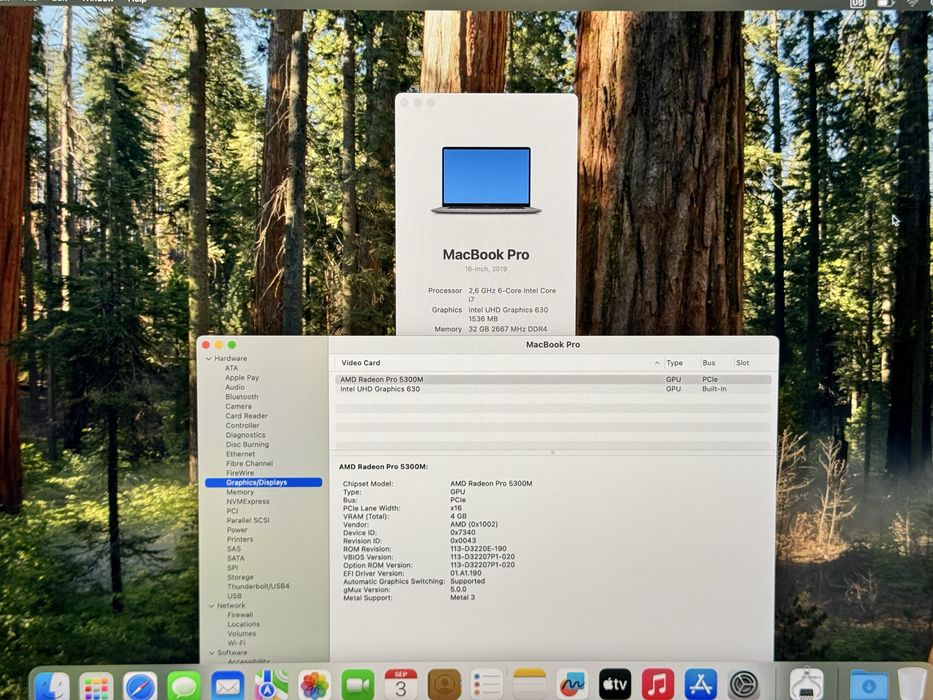Collapse the Hardware section in sidebar
933x700 pixels.
pyautogui.click(x=209, y=359)
